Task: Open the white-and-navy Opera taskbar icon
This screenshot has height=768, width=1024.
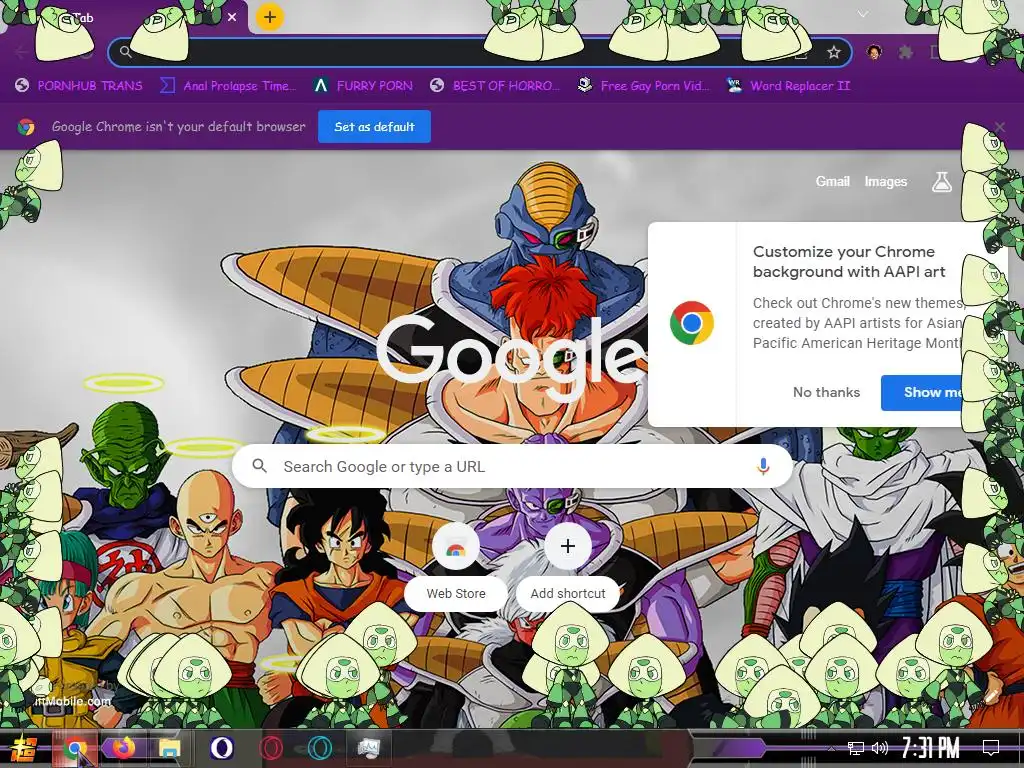Action: point(222,748)
